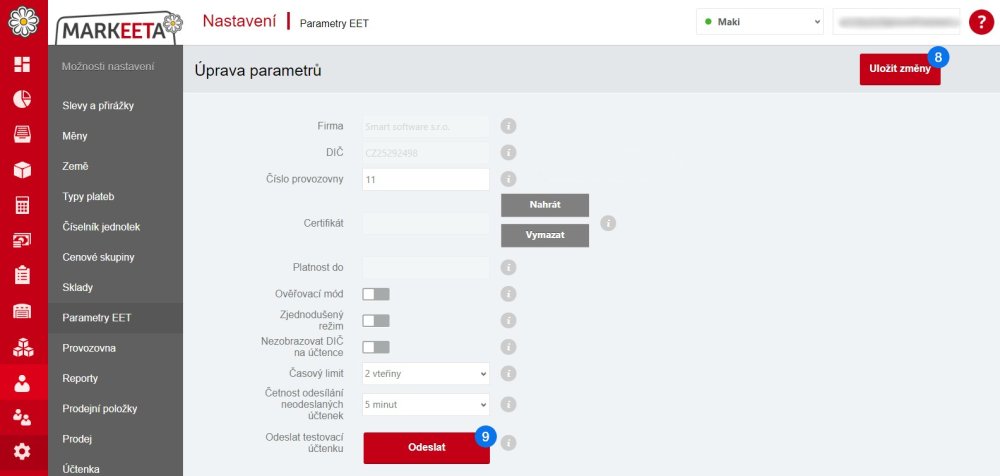Open the Časový limit dropdown showing 2 vteřiny
Screen dimensions: 1000x476
pyautogui.click(x=425, y=374)
